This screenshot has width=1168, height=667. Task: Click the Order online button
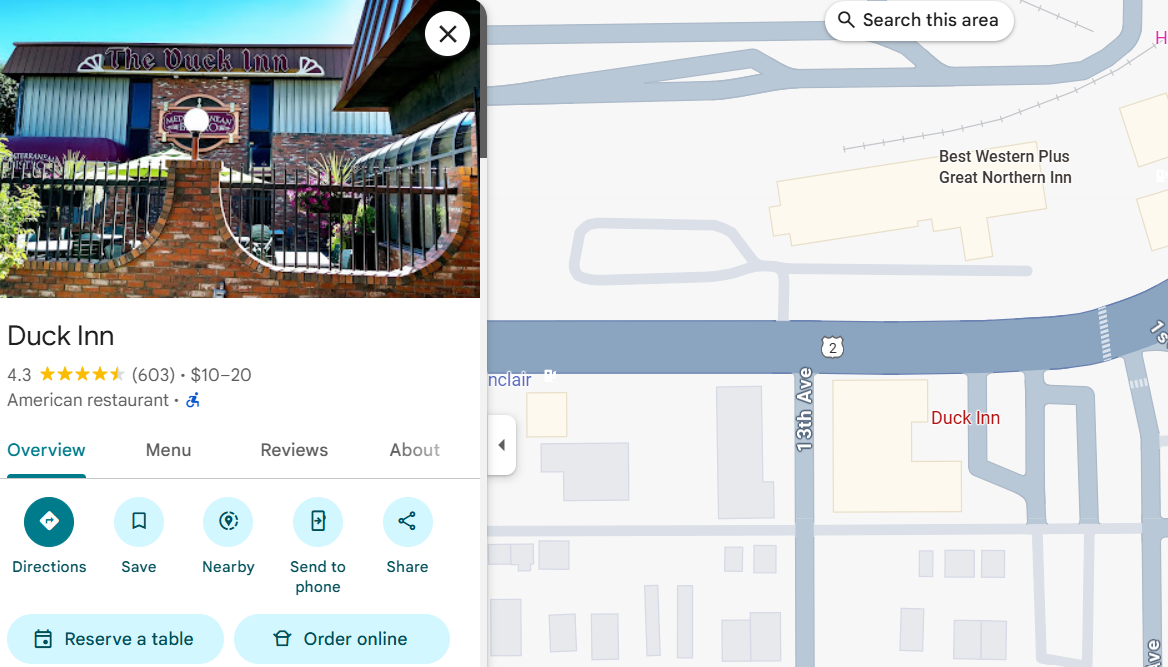pos(342,639)
